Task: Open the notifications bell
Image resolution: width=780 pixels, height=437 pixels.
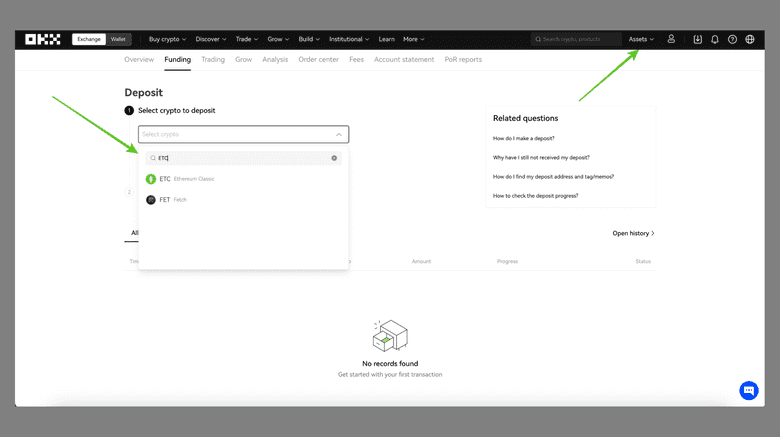Action: (x=715, y=39)
